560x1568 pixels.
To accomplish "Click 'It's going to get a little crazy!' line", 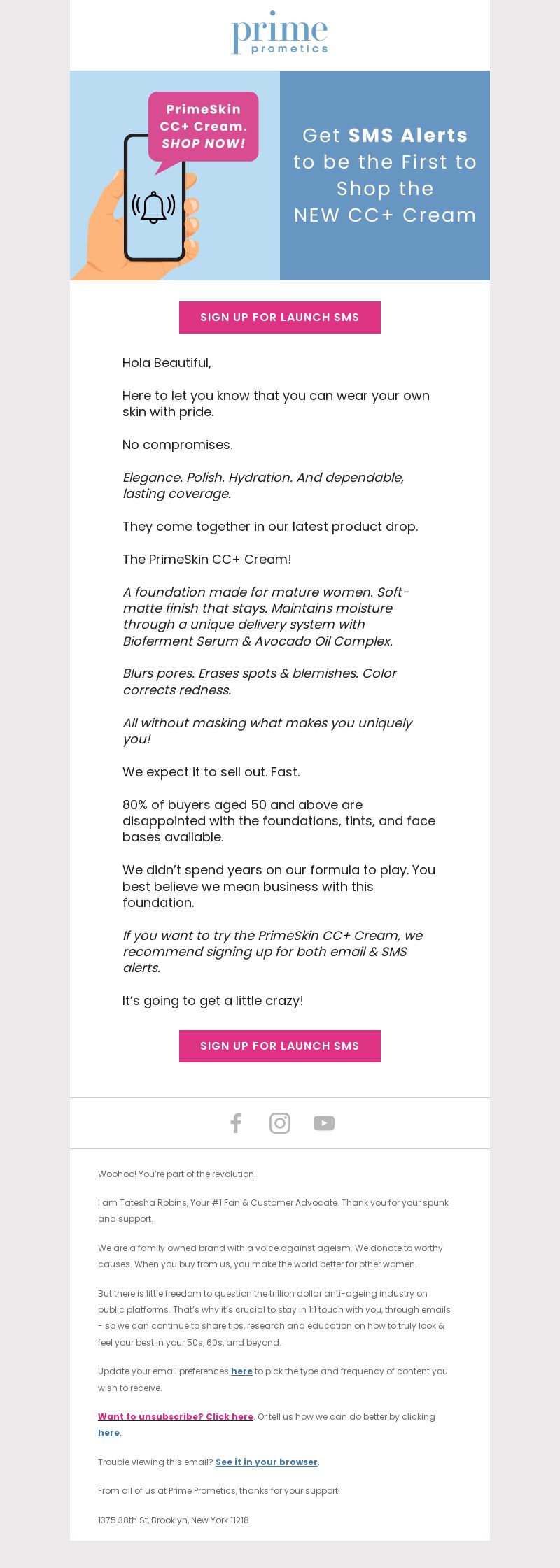I will point(213,1001).
